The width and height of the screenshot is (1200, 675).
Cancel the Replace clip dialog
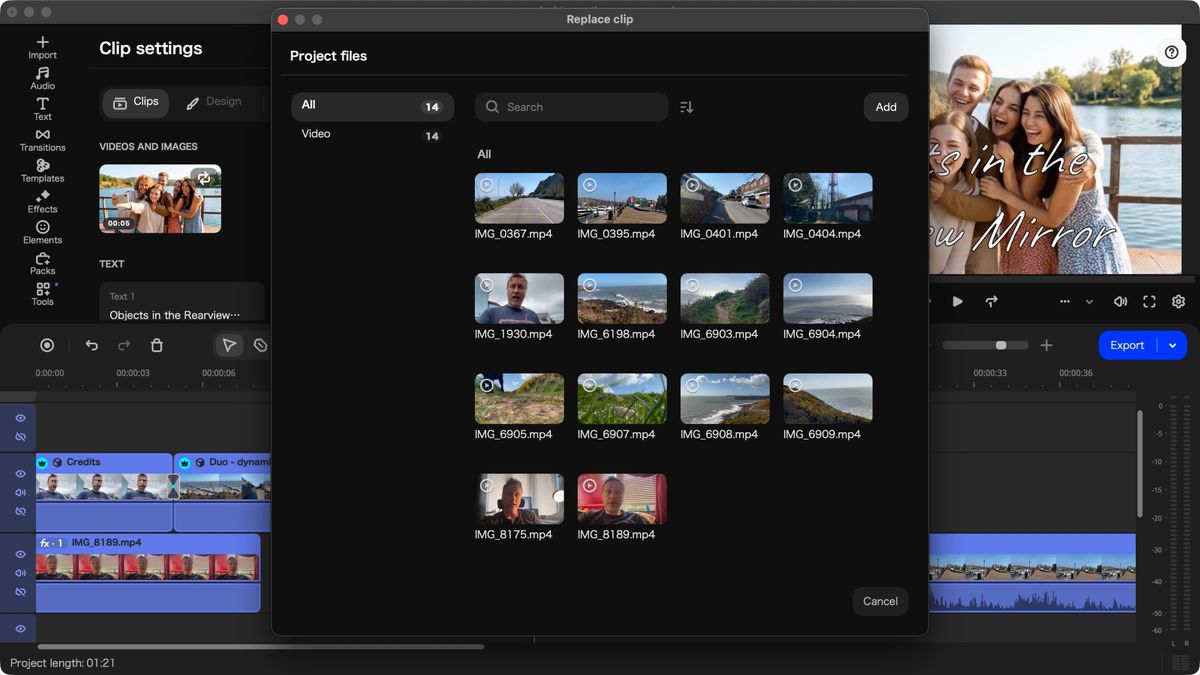[880, 601]
